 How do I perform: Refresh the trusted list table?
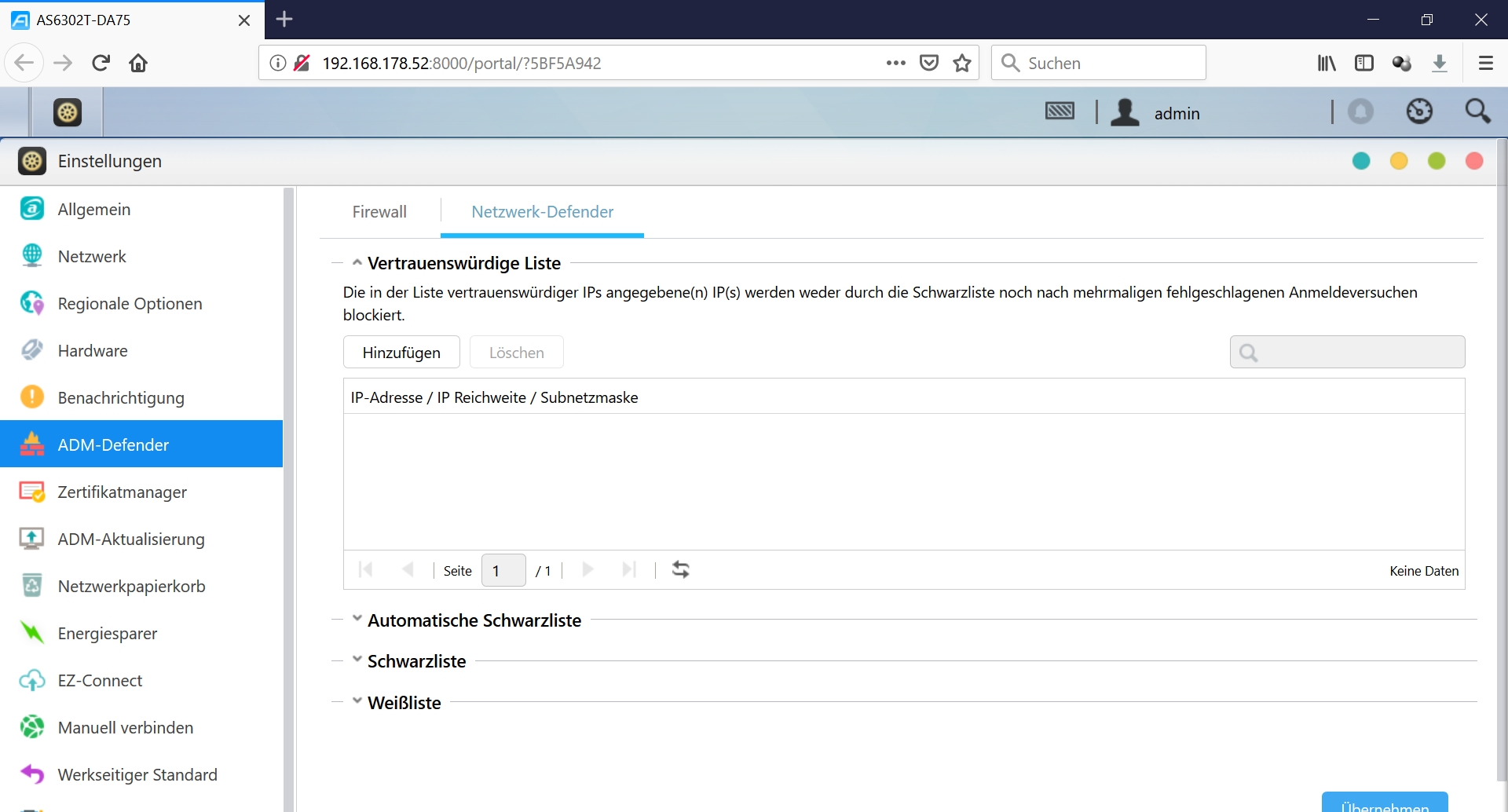[x=681, y=570]
